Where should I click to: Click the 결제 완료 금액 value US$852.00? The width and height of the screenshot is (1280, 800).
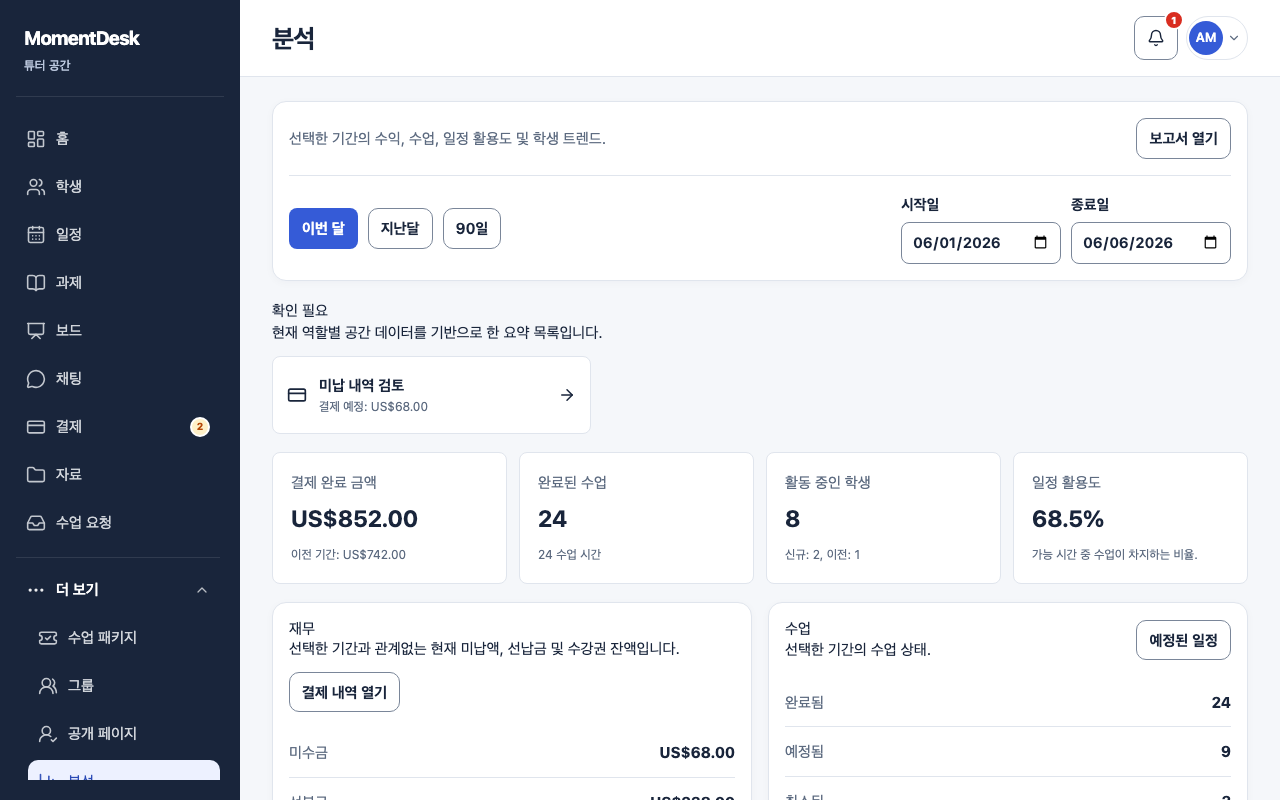tap(354, 519)
